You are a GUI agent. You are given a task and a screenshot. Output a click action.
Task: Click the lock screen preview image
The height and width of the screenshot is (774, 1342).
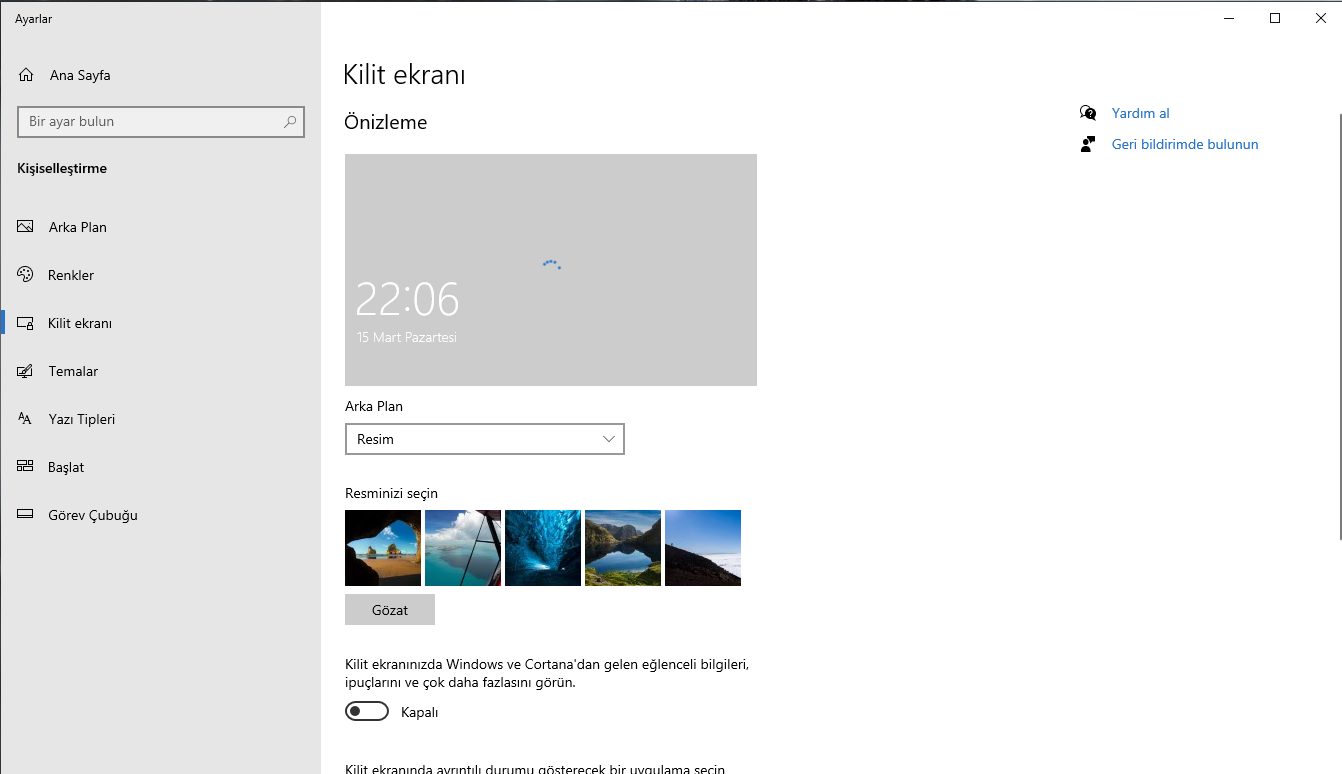[551, 270]
